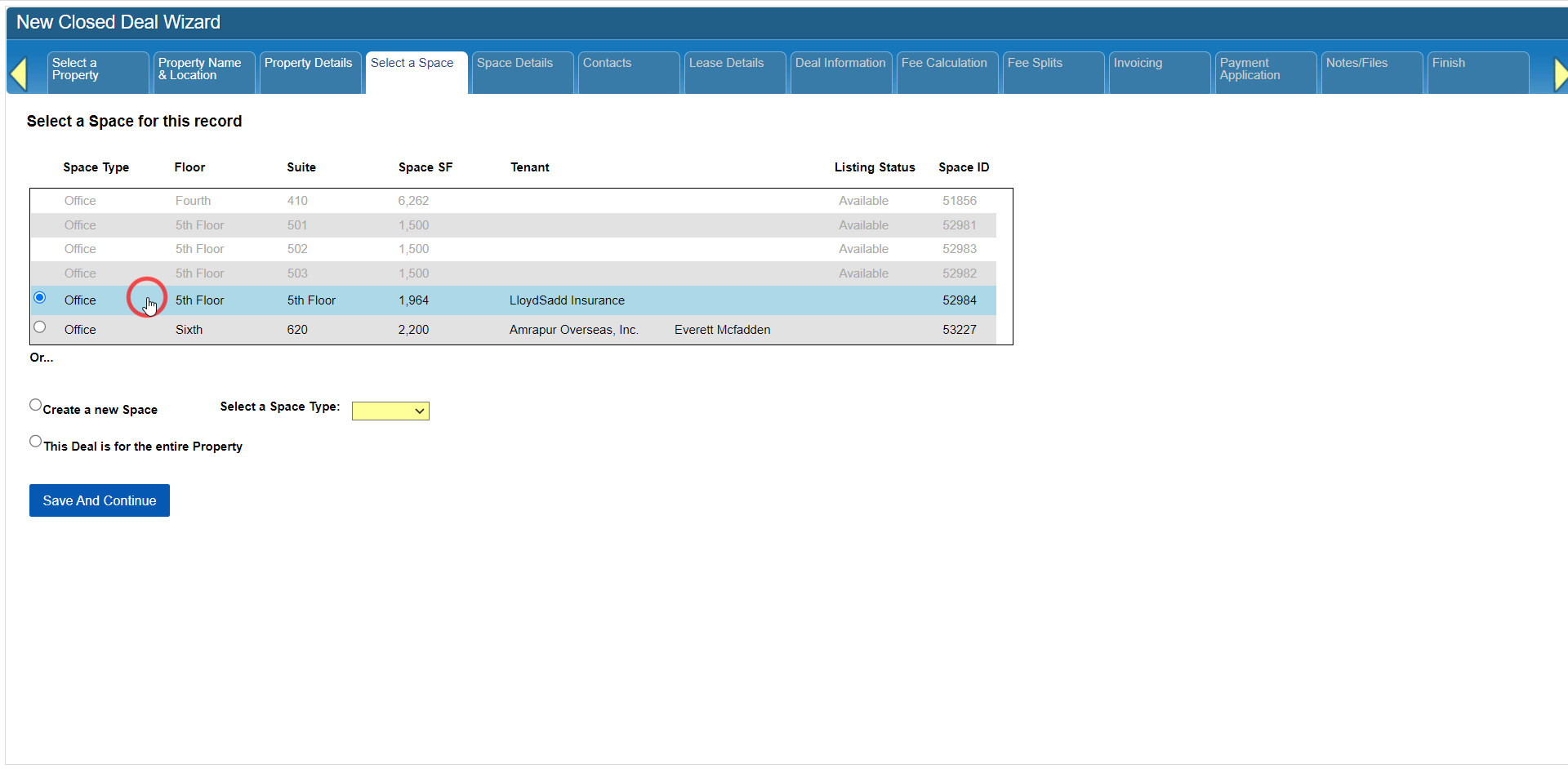Choose Create a new Space option
The width and height of the screenshot is (1568, 769).
coord(35,405)
